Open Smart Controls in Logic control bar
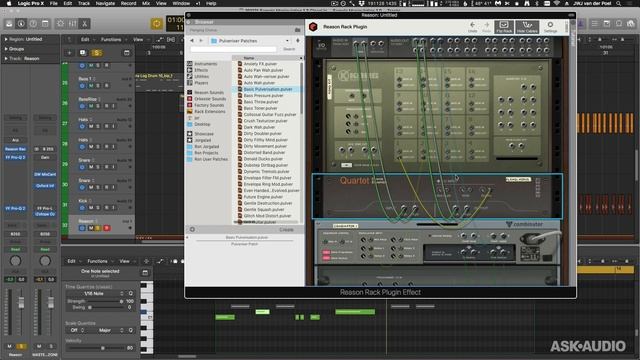 (60, 24)
